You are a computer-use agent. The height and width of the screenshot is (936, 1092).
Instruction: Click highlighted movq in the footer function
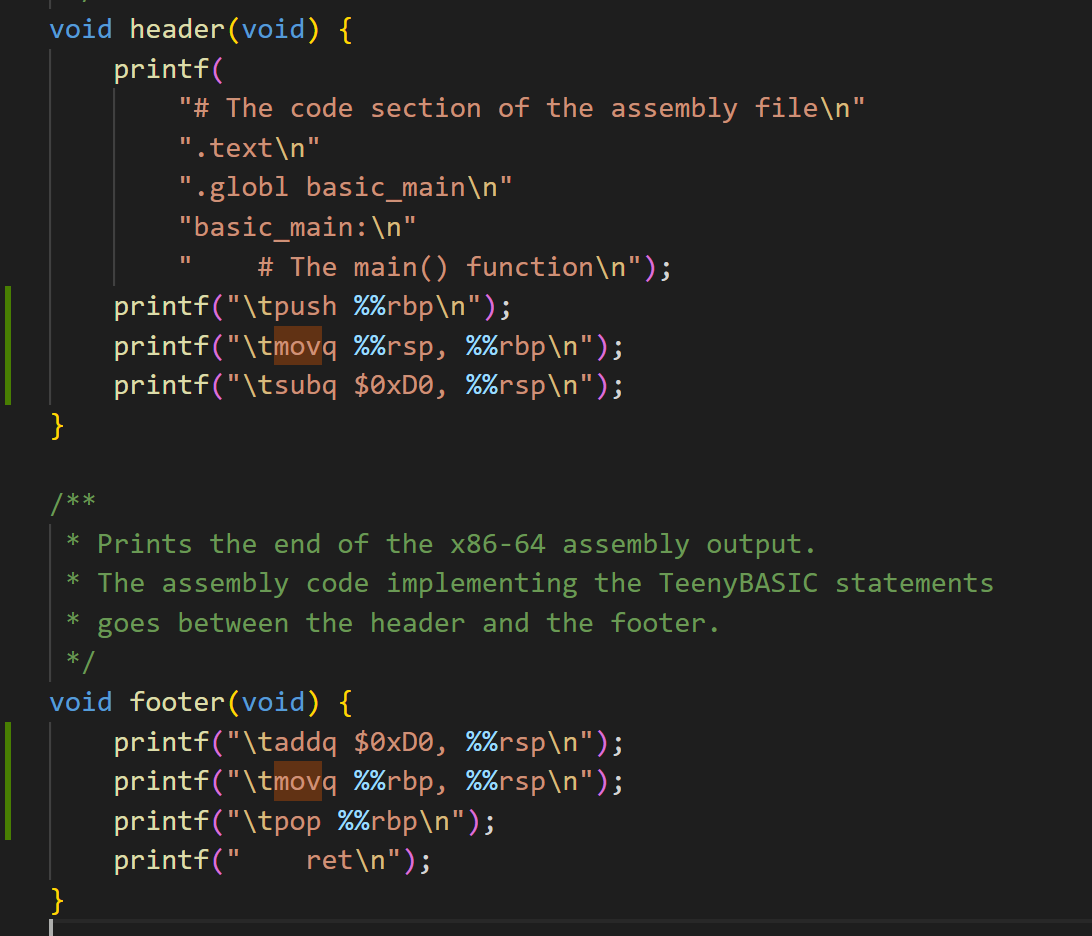point(297,780)
